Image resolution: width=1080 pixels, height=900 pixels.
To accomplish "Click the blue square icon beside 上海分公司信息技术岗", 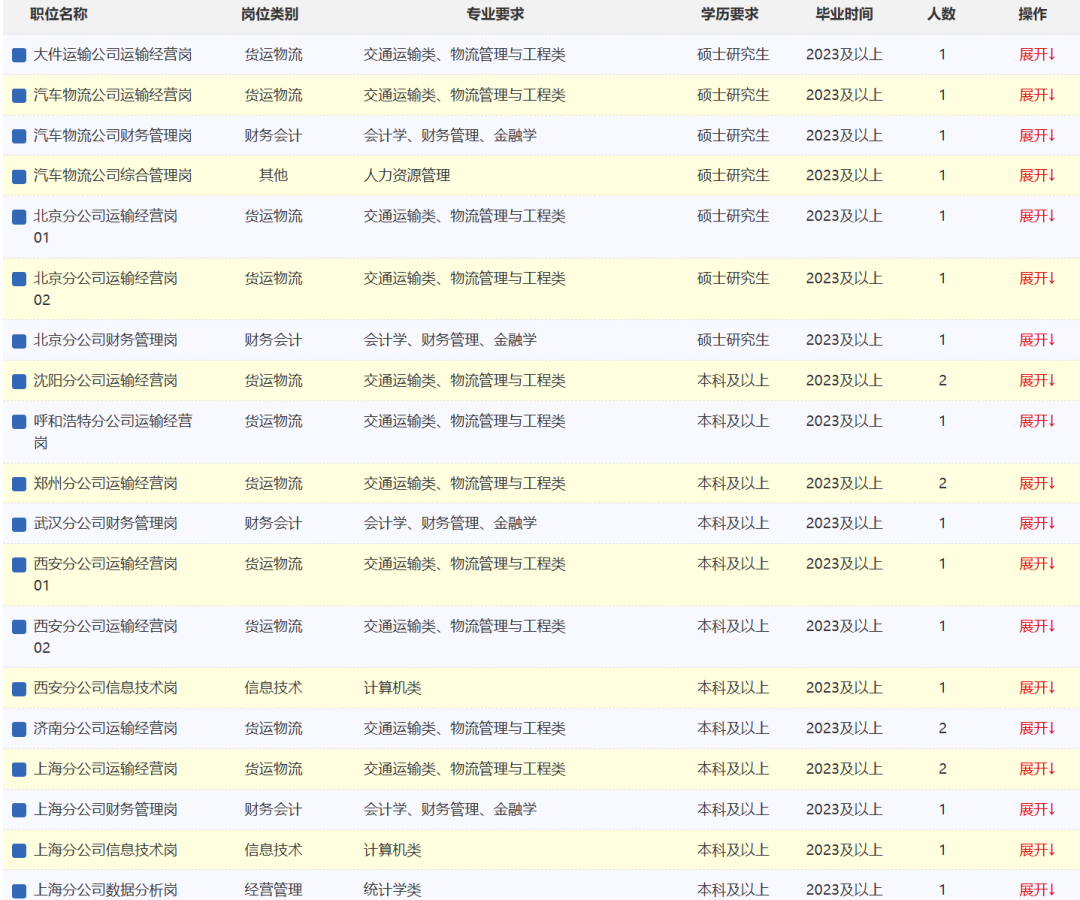I will pos(19,850).
